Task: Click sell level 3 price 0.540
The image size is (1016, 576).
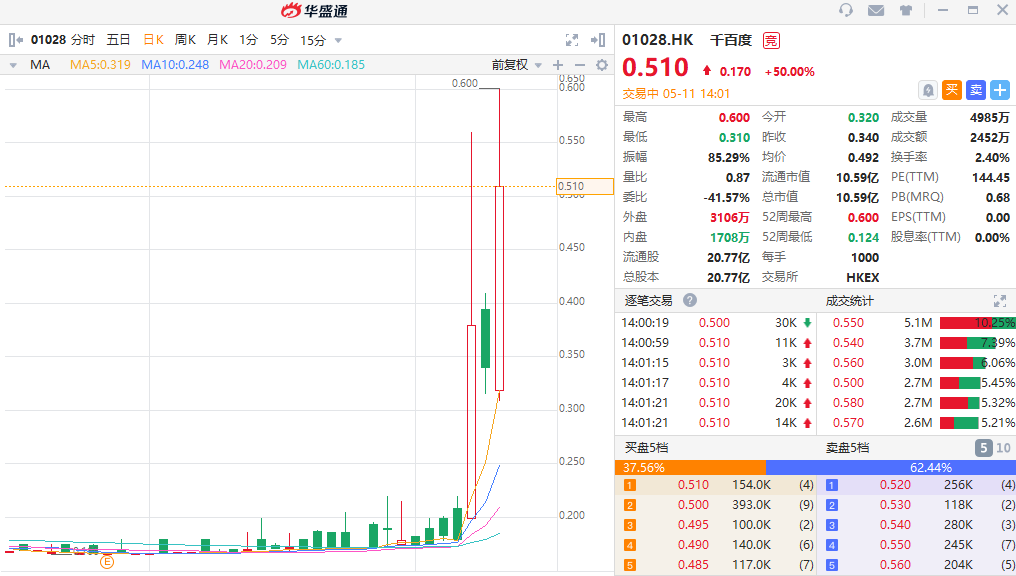Action: tap(895, 525)
